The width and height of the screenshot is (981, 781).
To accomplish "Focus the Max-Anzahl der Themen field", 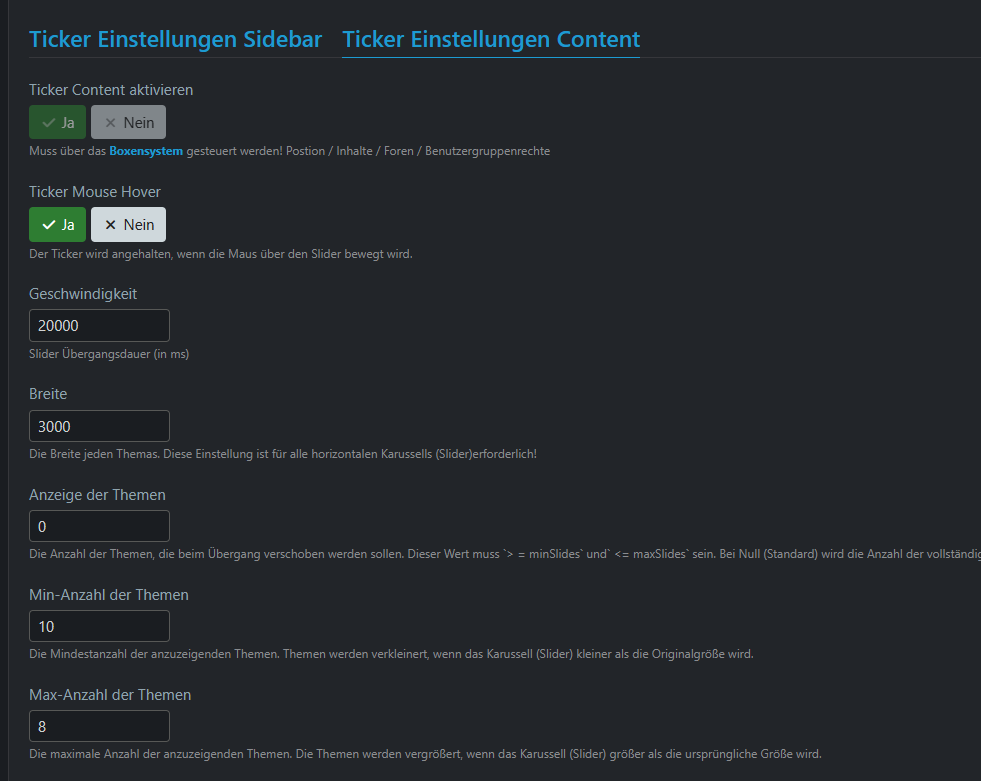I will 99,727.
